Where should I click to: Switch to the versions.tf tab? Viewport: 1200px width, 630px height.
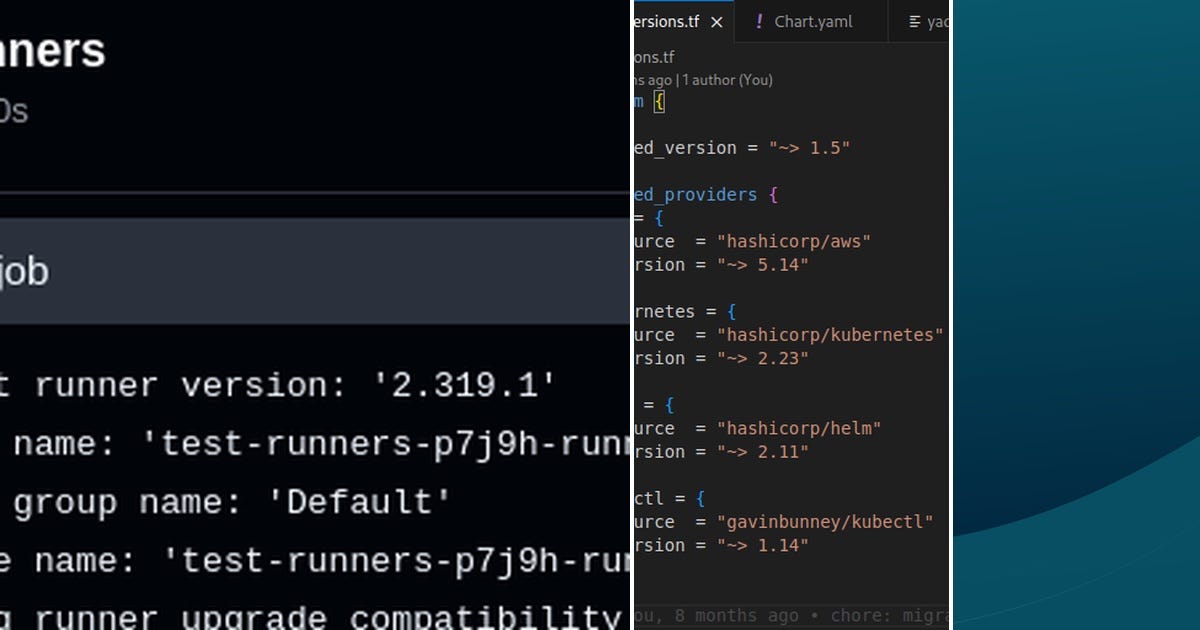(684, 21)
